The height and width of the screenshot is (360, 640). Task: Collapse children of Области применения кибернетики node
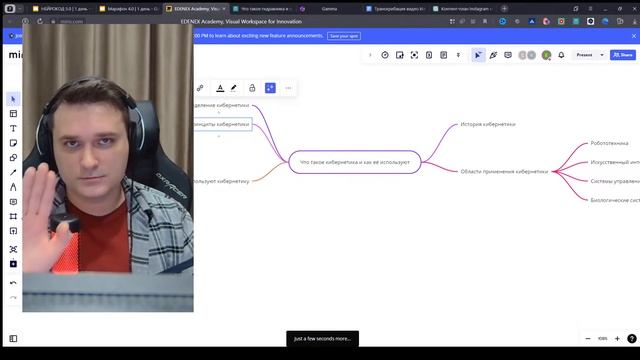pos(554,171)
